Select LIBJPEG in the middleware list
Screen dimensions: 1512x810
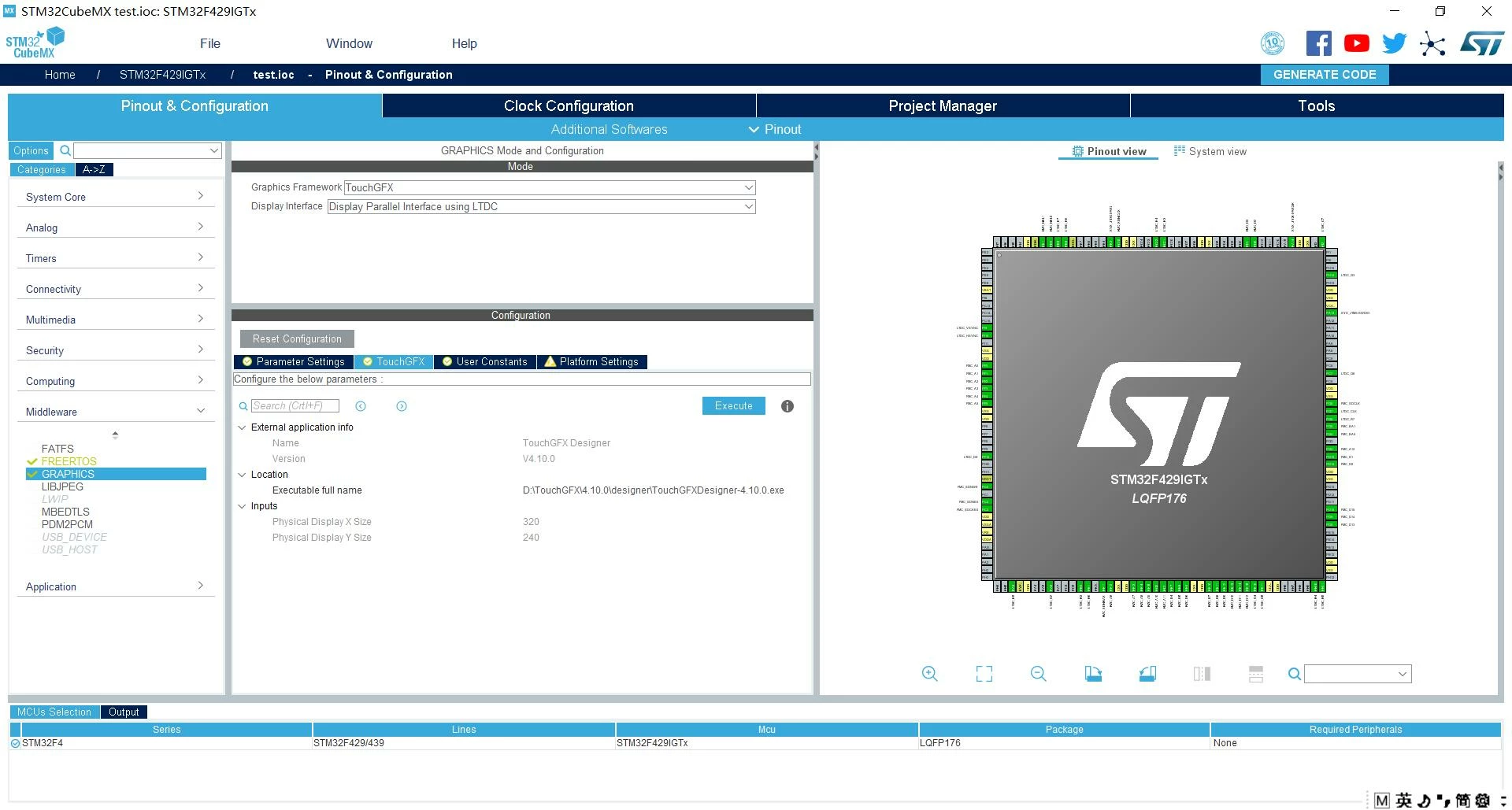pyautogui.click(x=62, y=486)
